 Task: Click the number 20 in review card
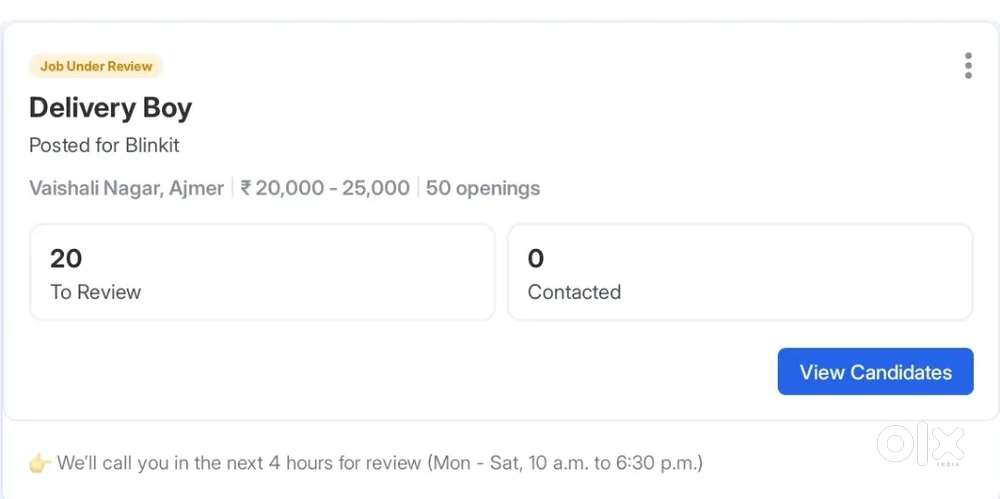tap(66, 259)
